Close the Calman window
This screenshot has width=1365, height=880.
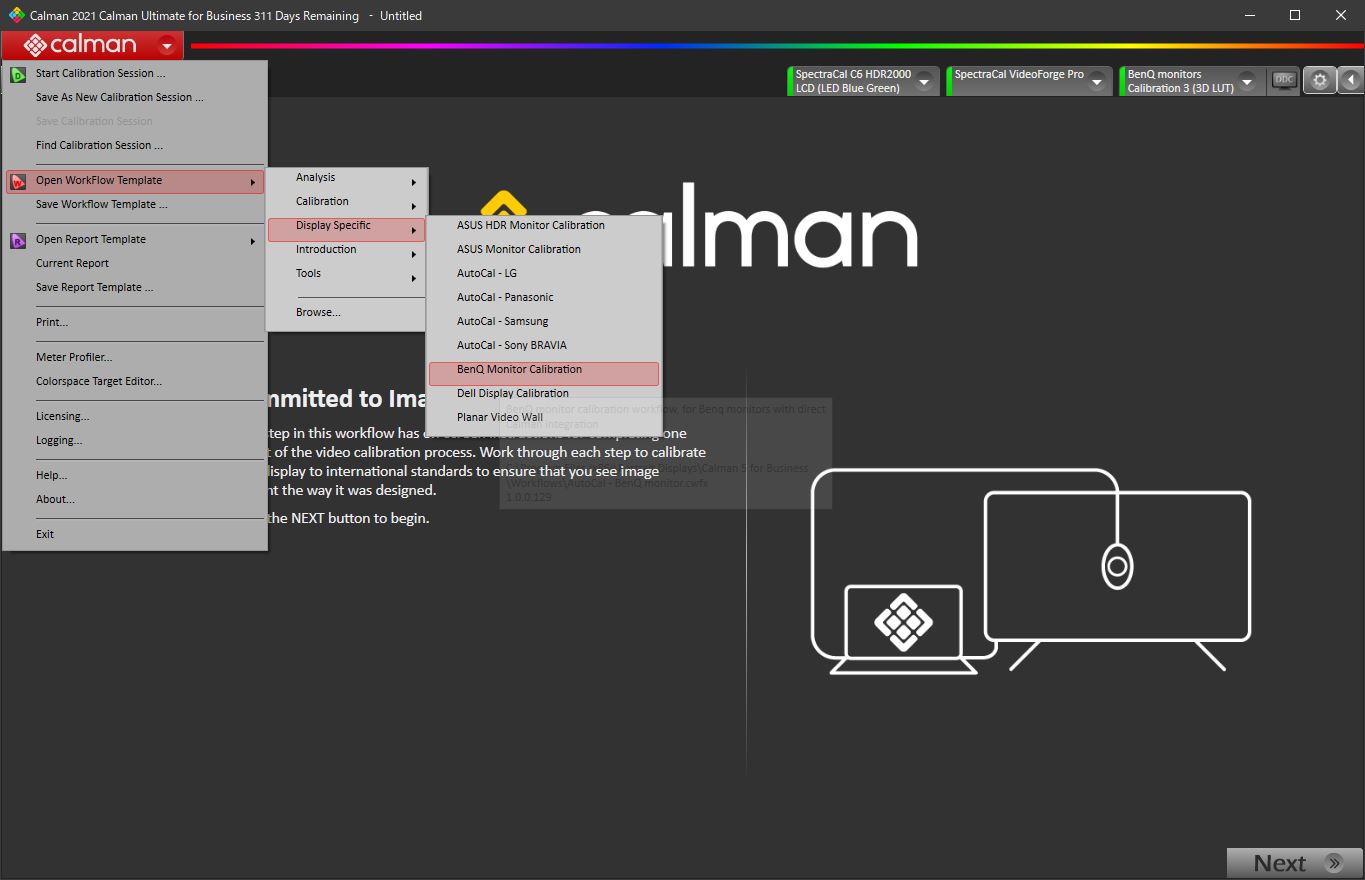[1341, 15]
